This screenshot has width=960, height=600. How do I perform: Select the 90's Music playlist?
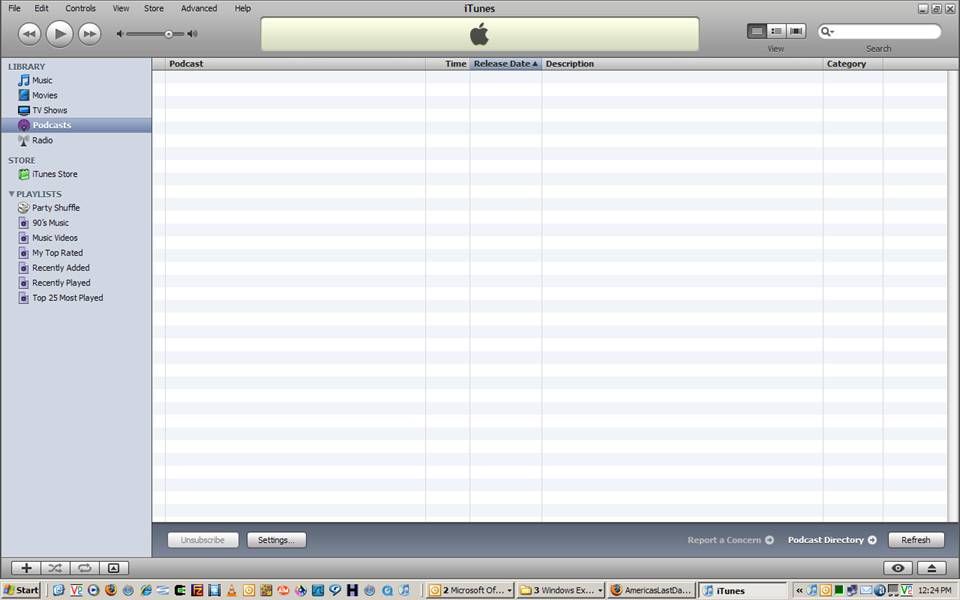point(77,223)
